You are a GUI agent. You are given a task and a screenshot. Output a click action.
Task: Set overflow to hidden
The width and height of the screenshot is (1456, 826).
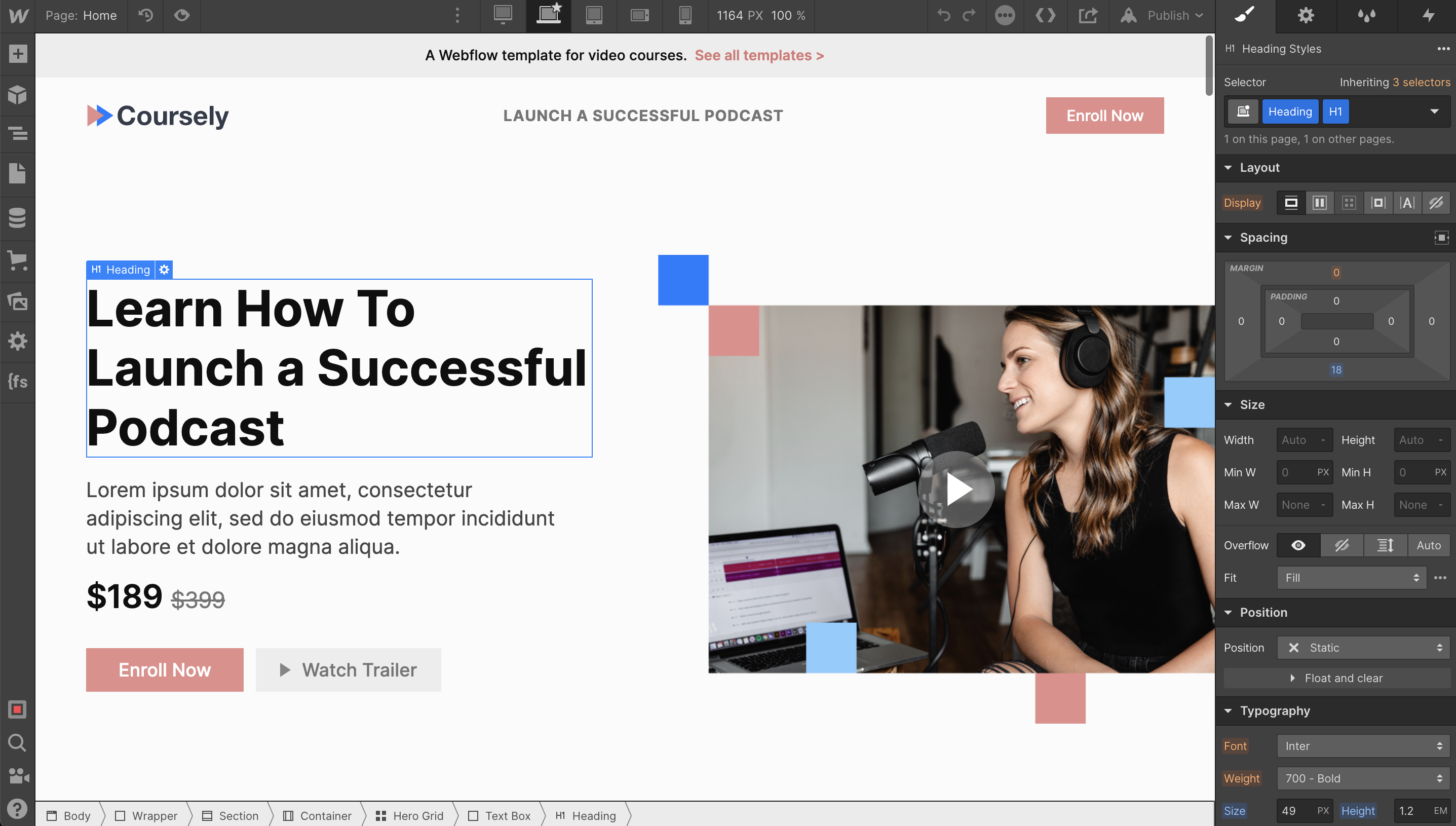[1342, 545]
